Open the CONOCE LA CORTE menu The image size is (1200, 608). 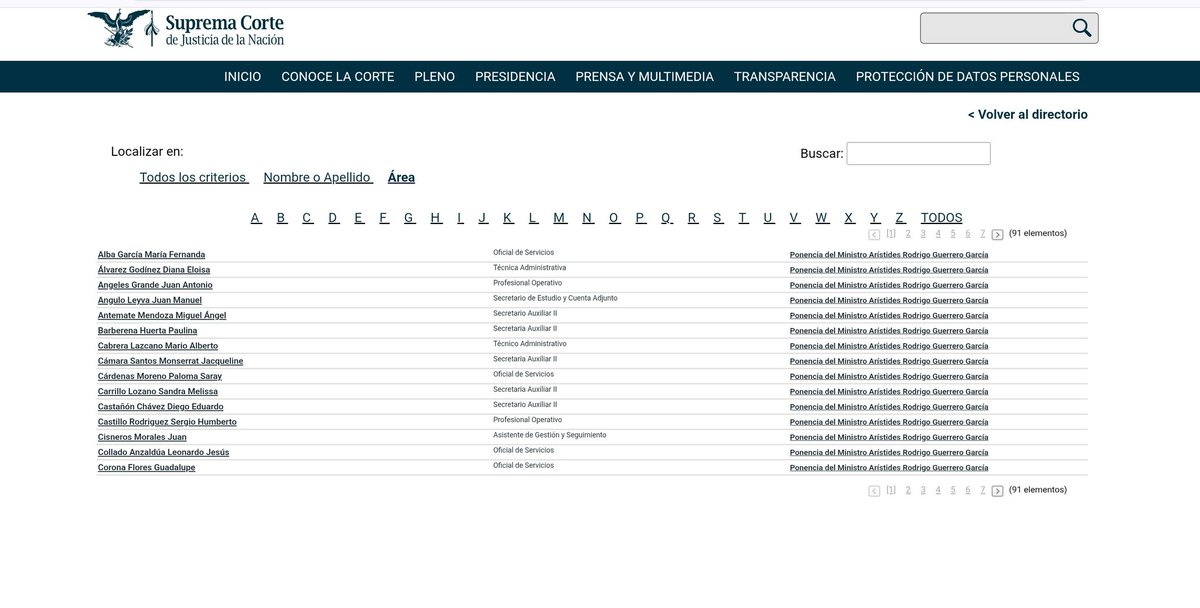[x=338, y=77]
